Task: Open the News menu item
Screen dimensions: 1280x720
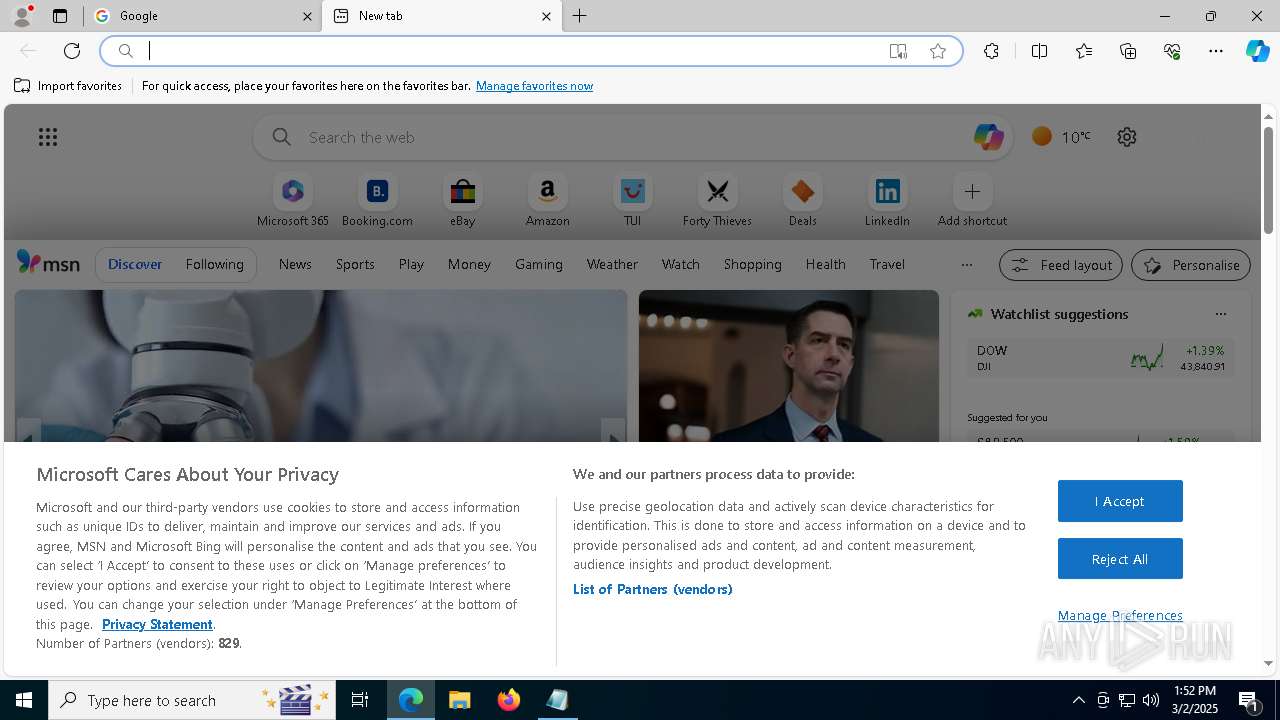Action: (295, 264)
